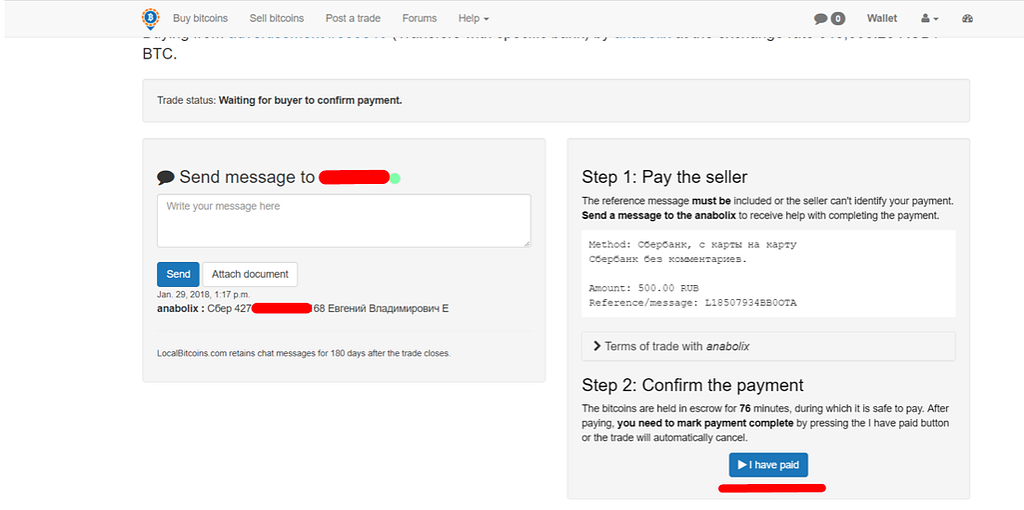Open the Wallet page
This screenshot has height=510, width=1024.
(x=882, y=18)
